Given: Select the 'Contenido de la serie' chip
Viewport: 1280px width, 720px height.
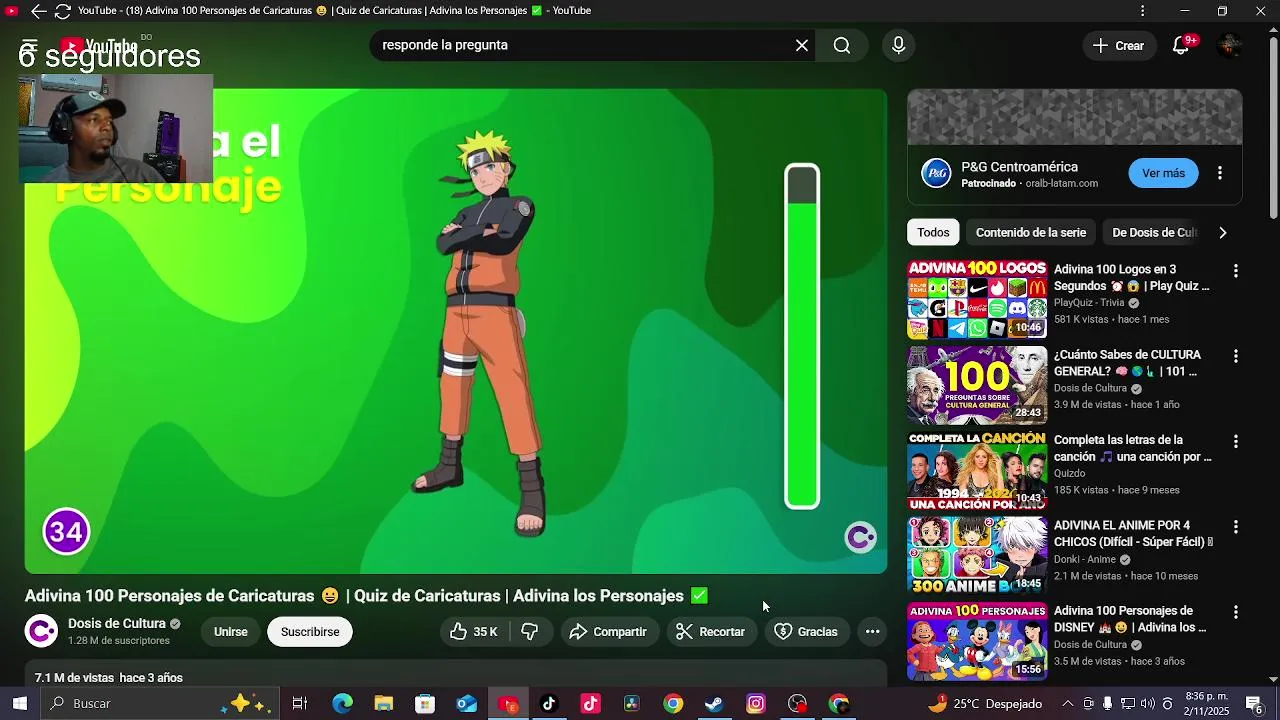Looking at the screenshot, I should tap(1030, 232).
